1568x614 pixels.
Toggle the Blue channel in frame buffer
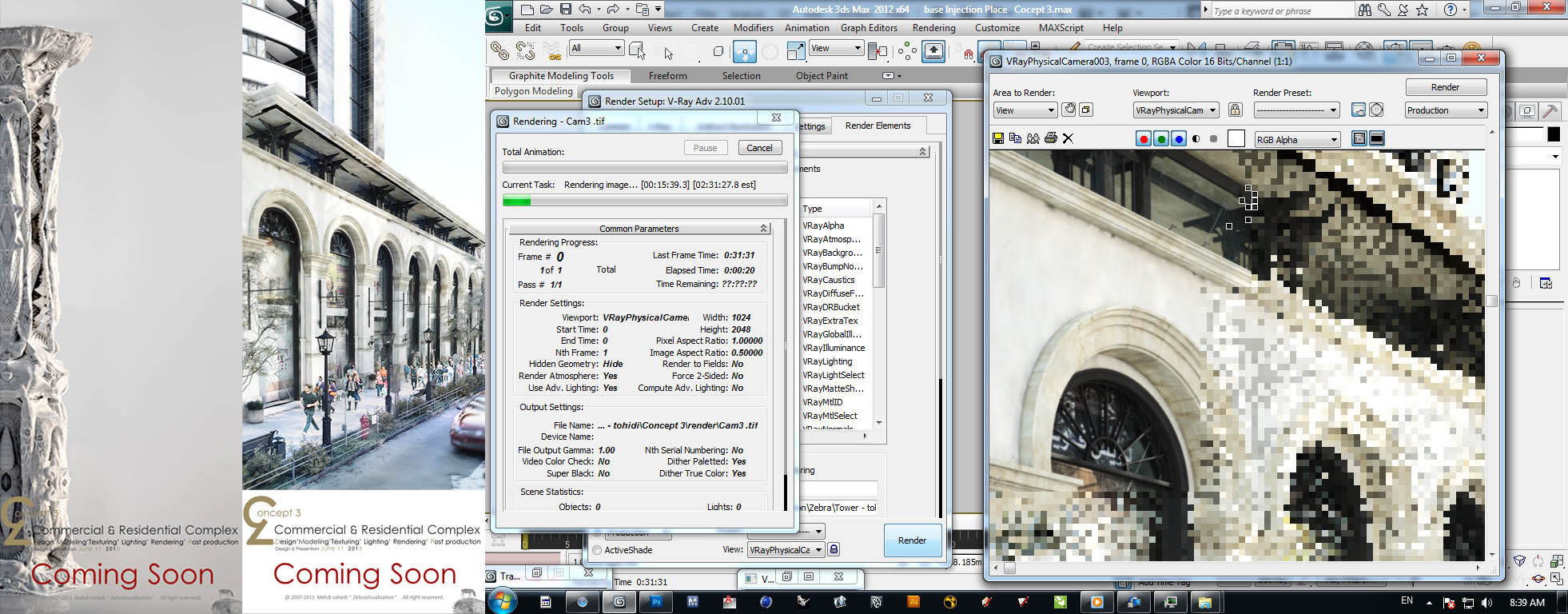(1179, 139)
